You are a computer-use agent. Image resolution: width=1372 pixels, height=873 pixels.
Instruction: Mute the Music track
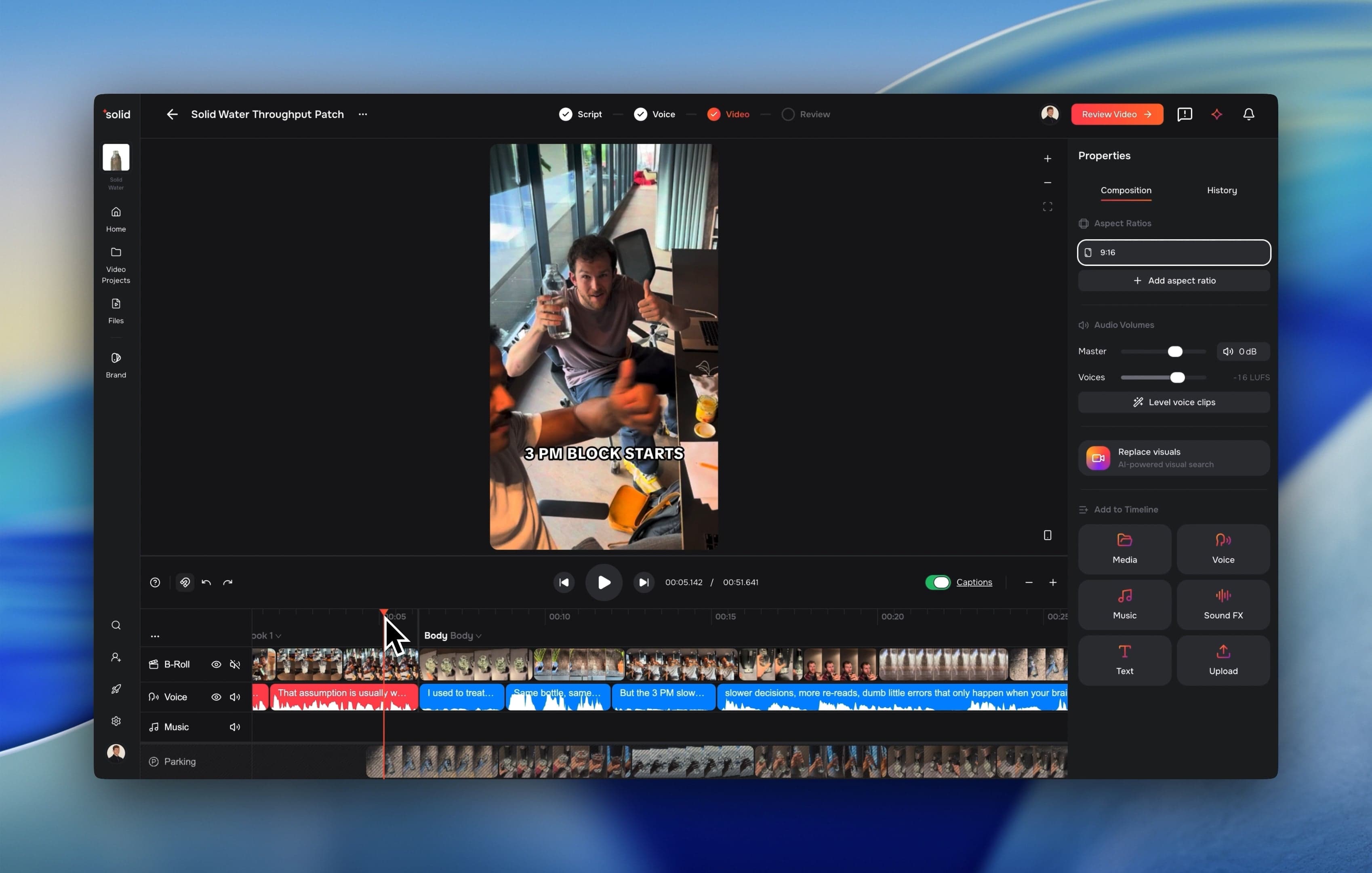(235, 727)
